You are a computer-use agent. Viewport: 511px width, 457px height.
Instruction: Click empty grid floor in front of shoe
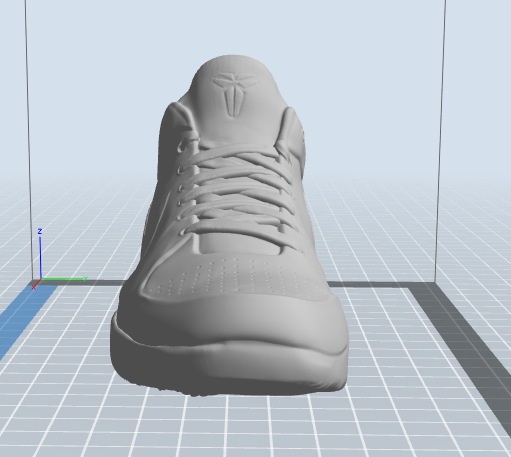[x=233, y=427]
